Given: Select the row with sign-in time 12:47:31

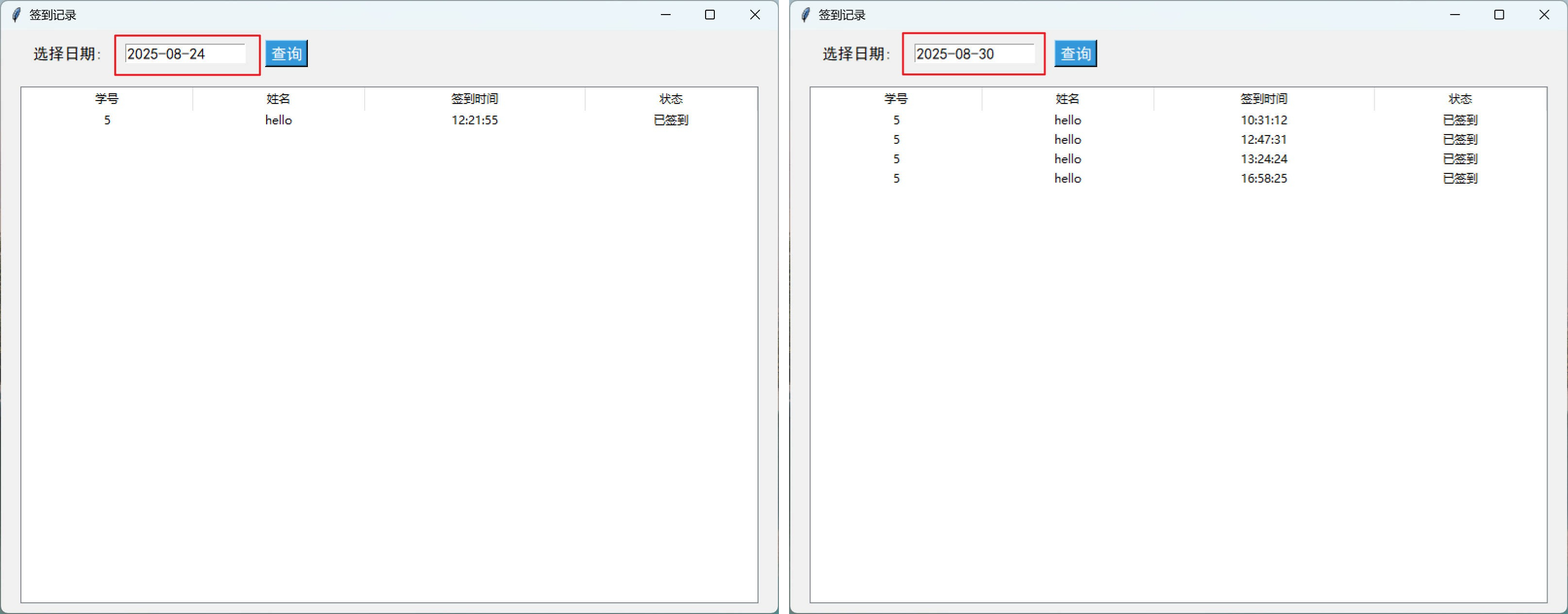Looking at the screenshot, I should (x=1179, y=139).
